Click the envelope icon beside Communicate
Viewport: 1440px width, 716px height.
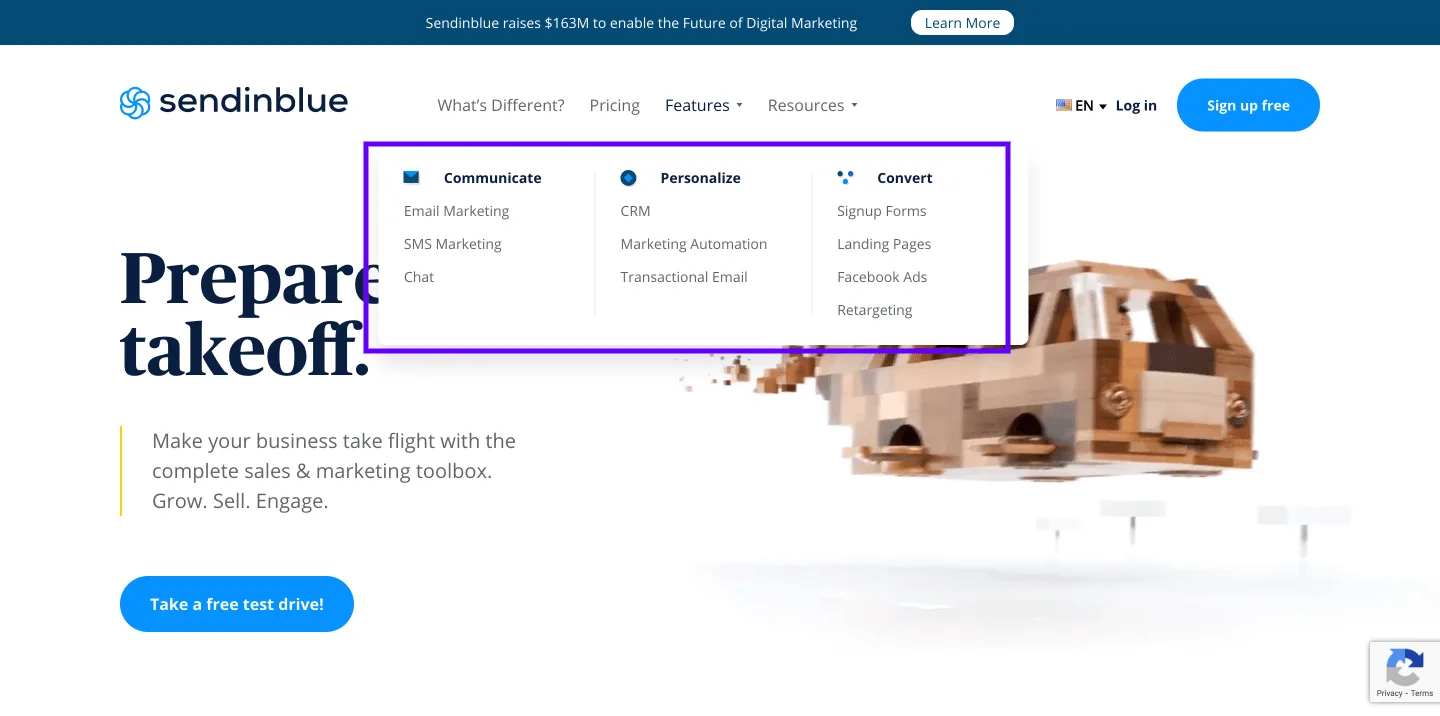pyautogui.click(x=411, y=177)
